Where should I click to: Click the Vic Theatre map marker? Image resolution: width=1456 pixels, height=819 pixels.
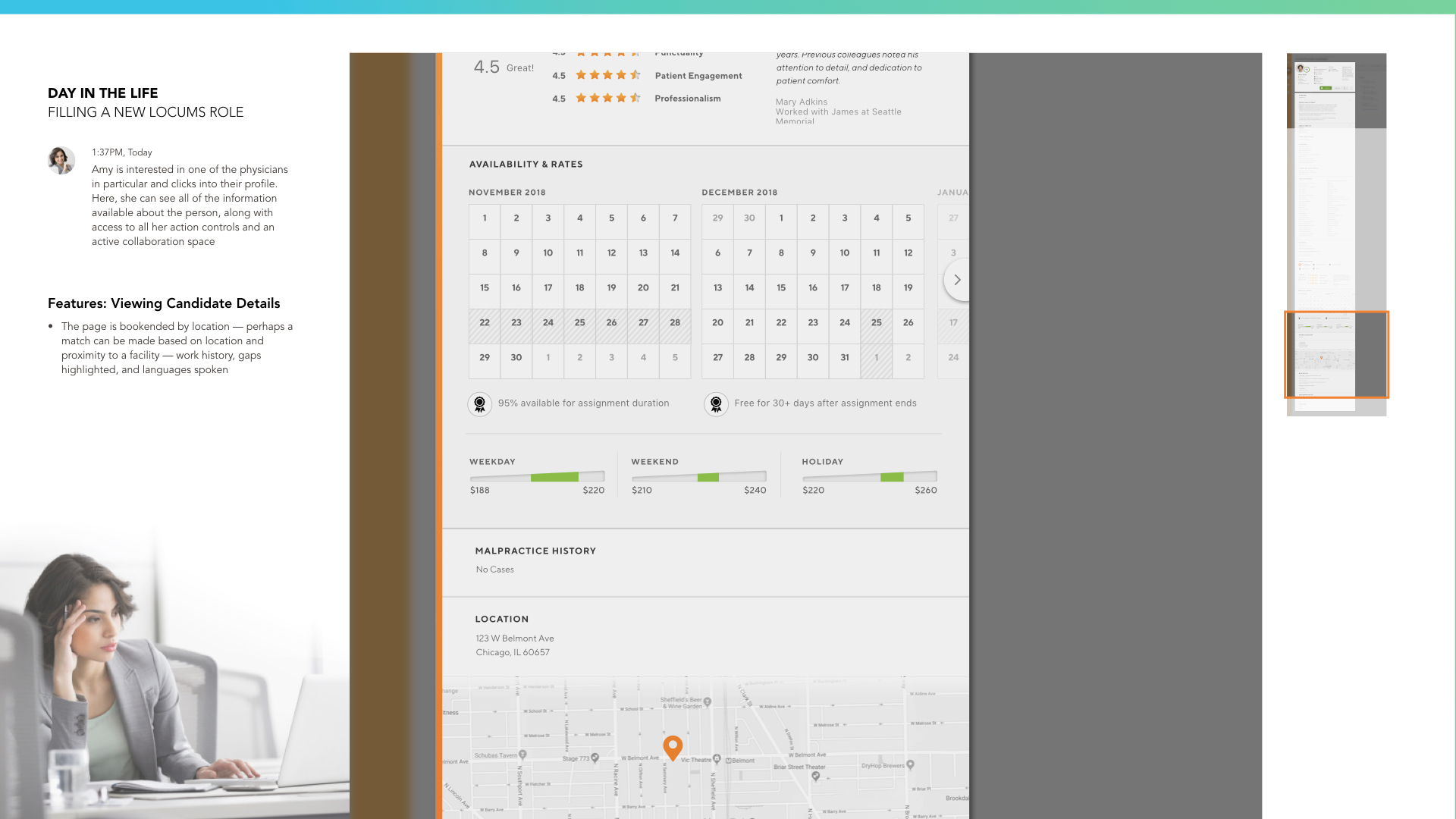pos(717,759)
